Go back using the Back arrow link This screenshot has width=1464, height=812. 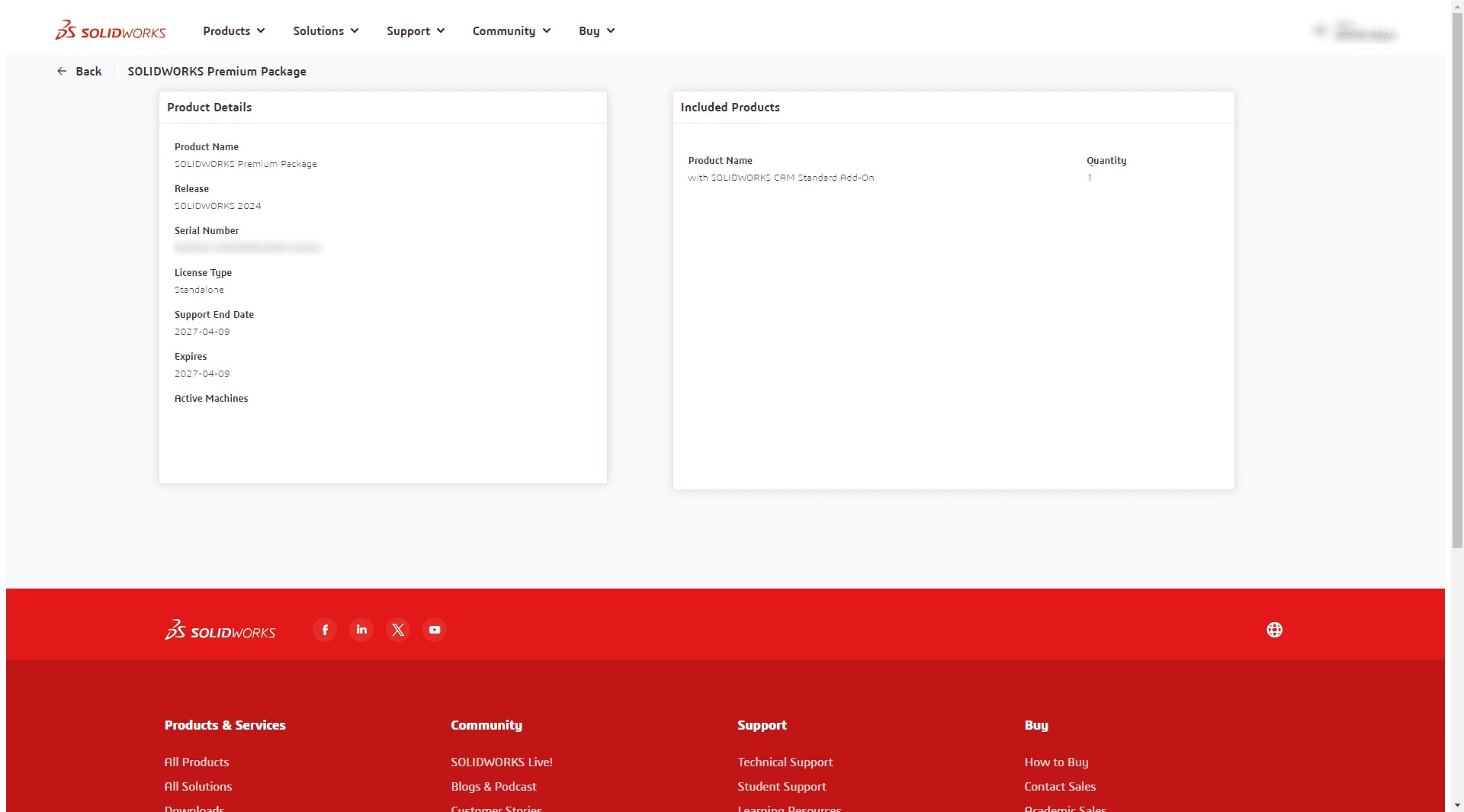[79, 71]
